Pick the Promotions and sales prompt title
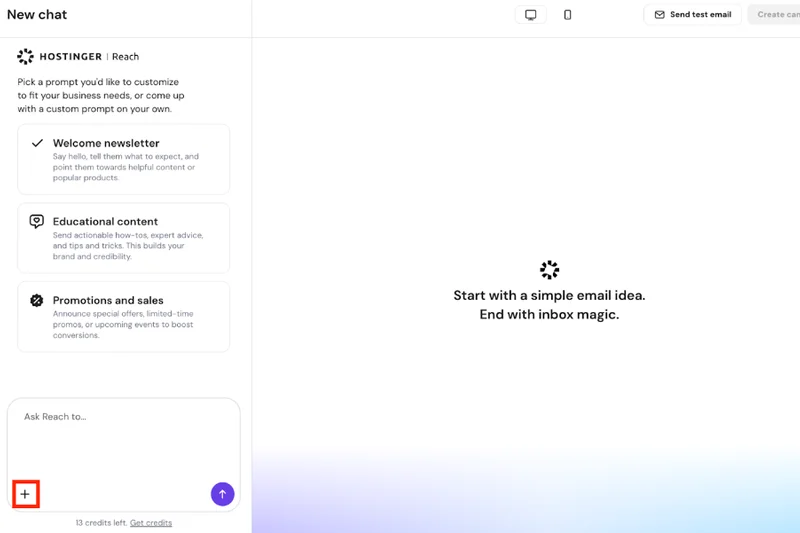Viewport: 800px width, 533px height. coord(108,300)
